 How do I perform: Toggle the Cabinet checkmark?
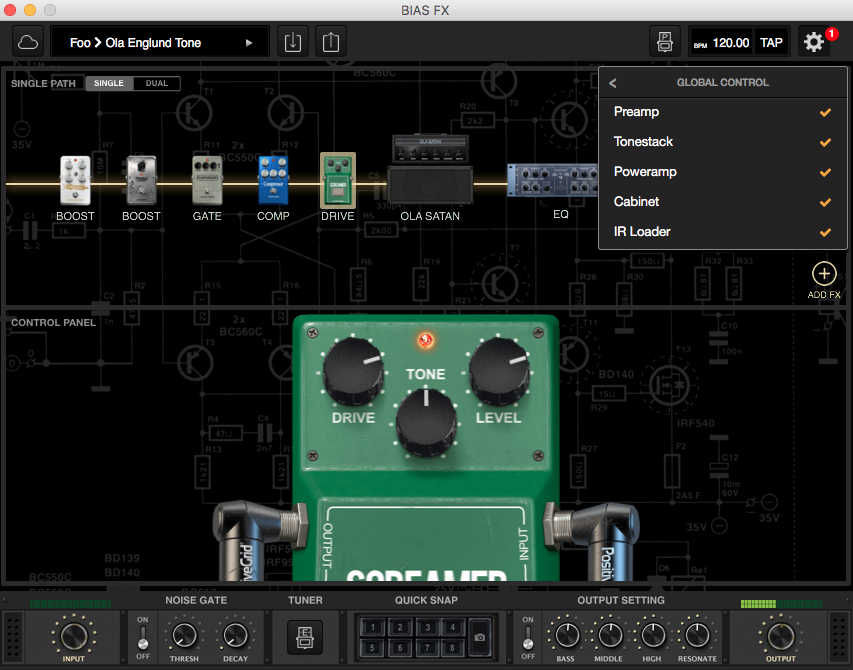(825, 202)
